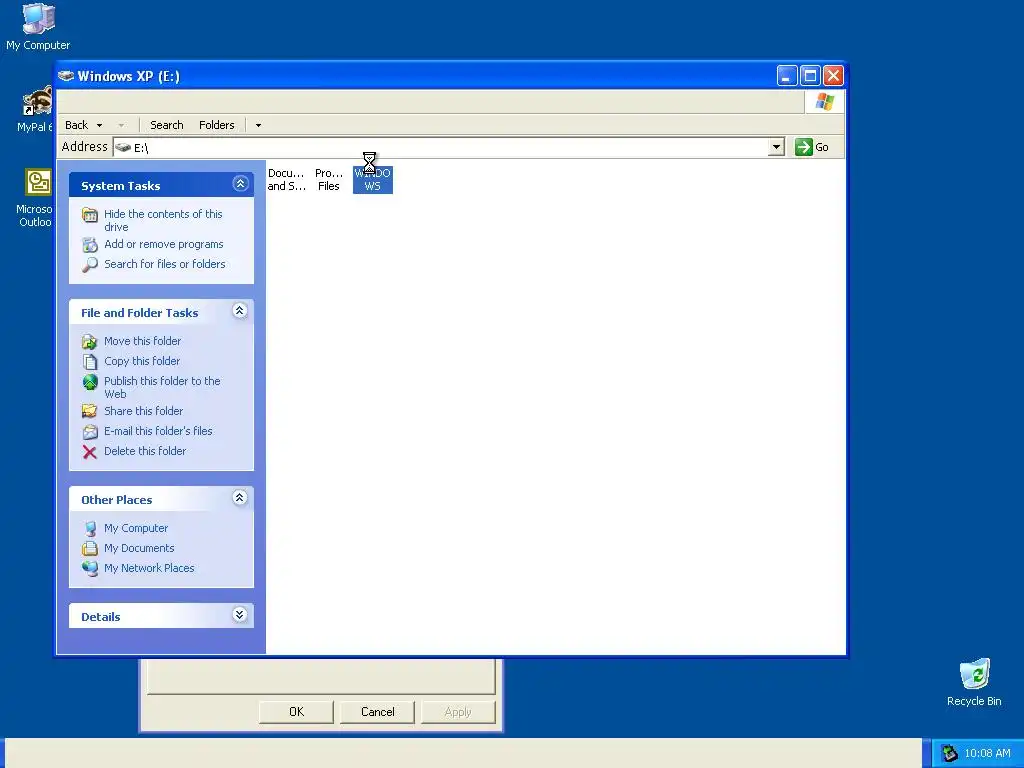Screen dimensions: 1024x768
Task: Click the drive icon in the address bar
Action: 123,148
